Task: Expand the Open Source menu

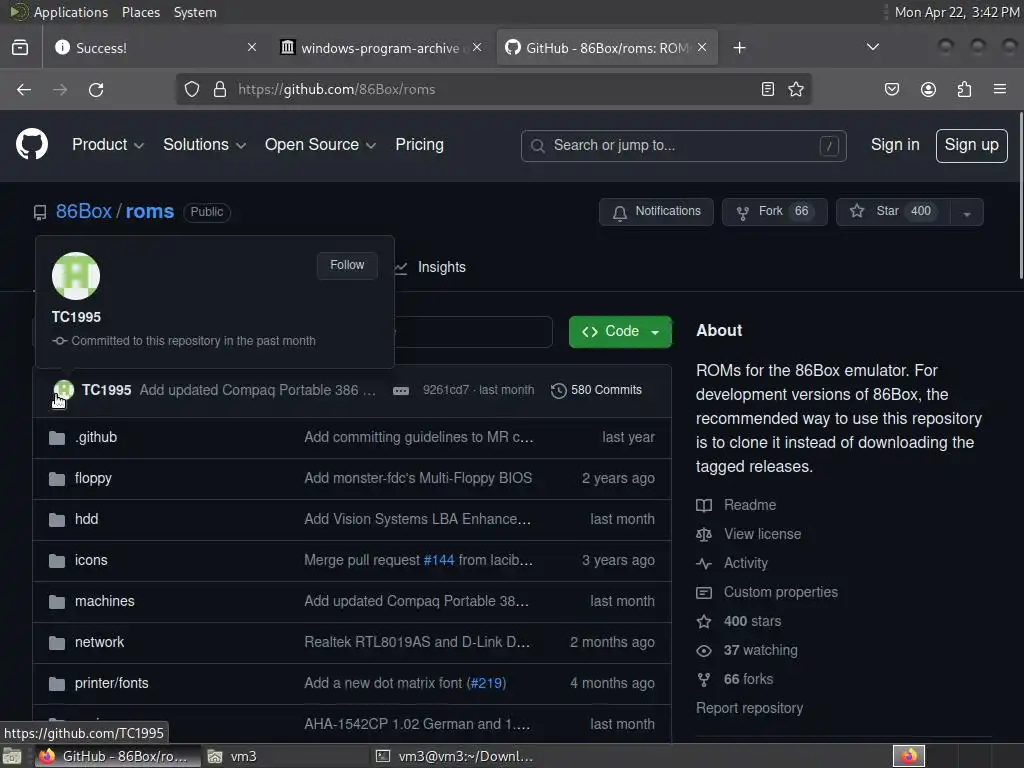Action: pos(320,144)
